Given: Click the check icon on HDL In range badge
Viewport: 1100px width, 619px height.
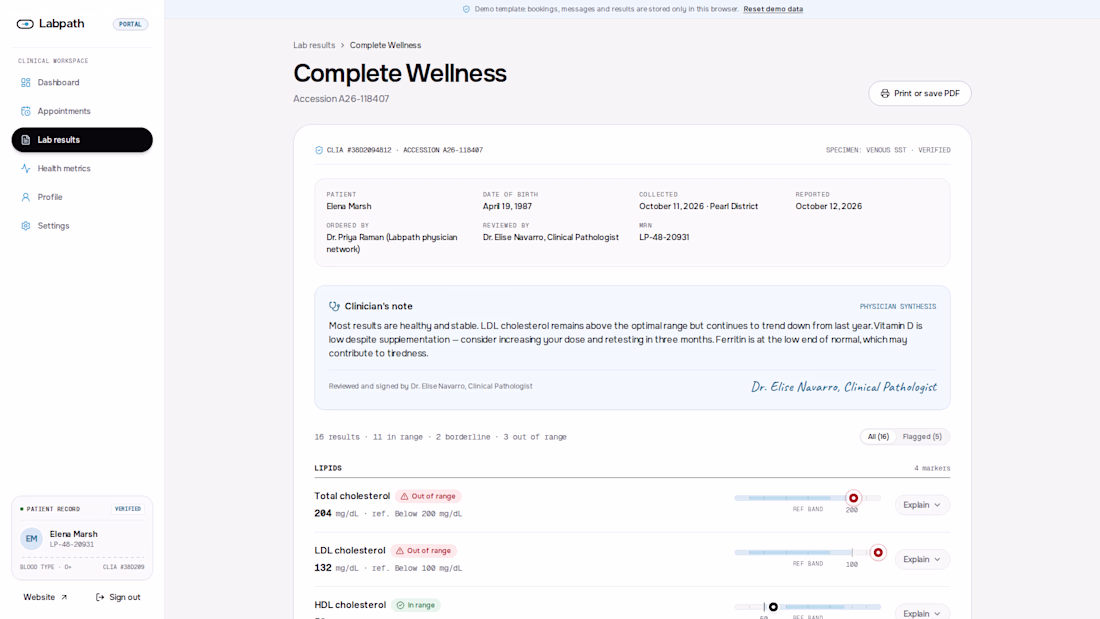Looking at the screenshot, I should click(401, 605).
